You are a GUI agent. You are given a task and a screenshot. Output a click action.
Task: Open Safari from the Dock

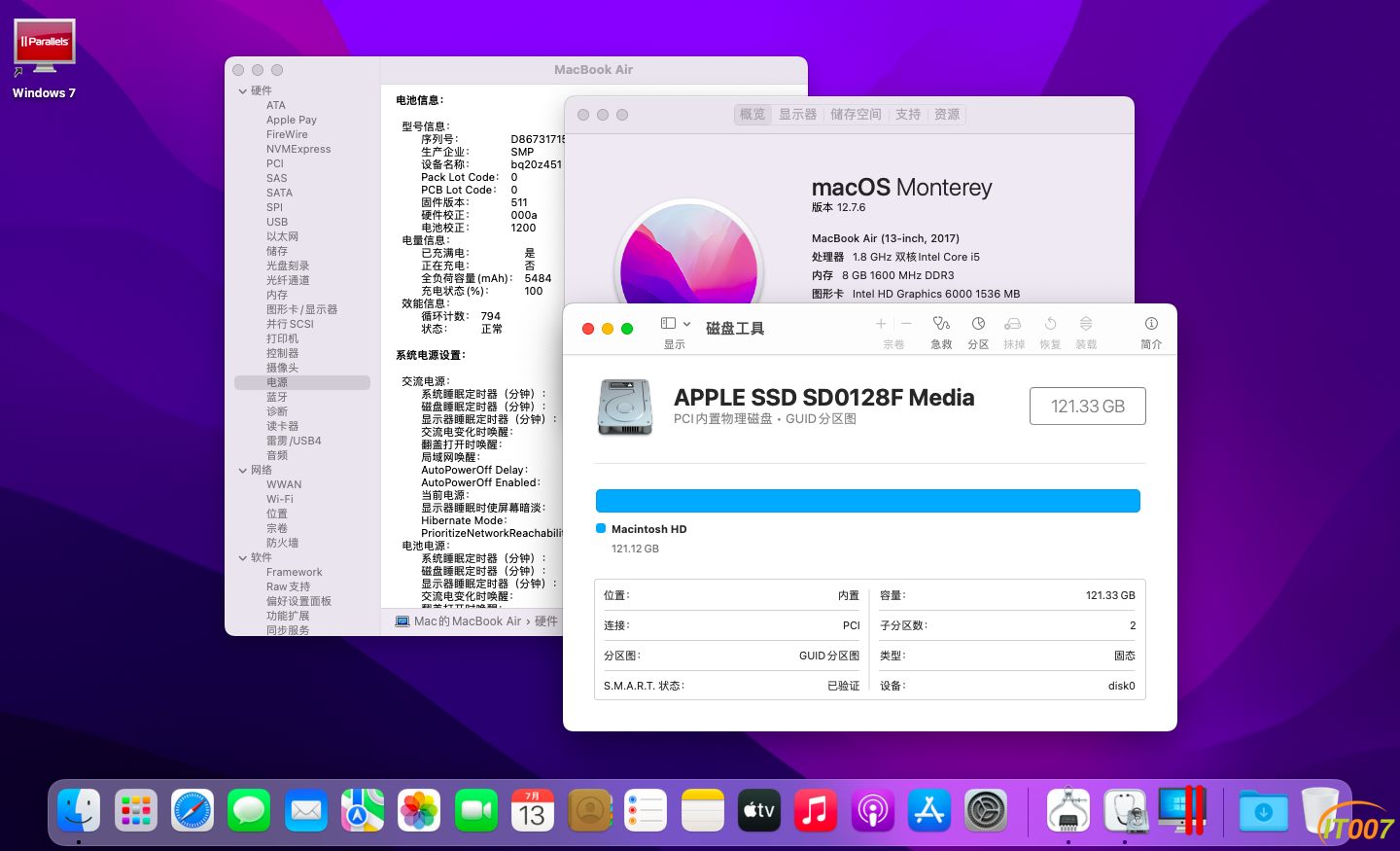[x=192, y=810]
